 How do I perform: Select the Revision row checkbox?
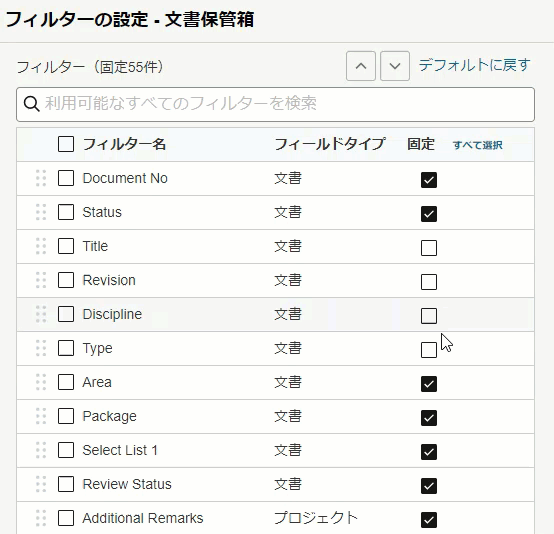pos(66,280)
